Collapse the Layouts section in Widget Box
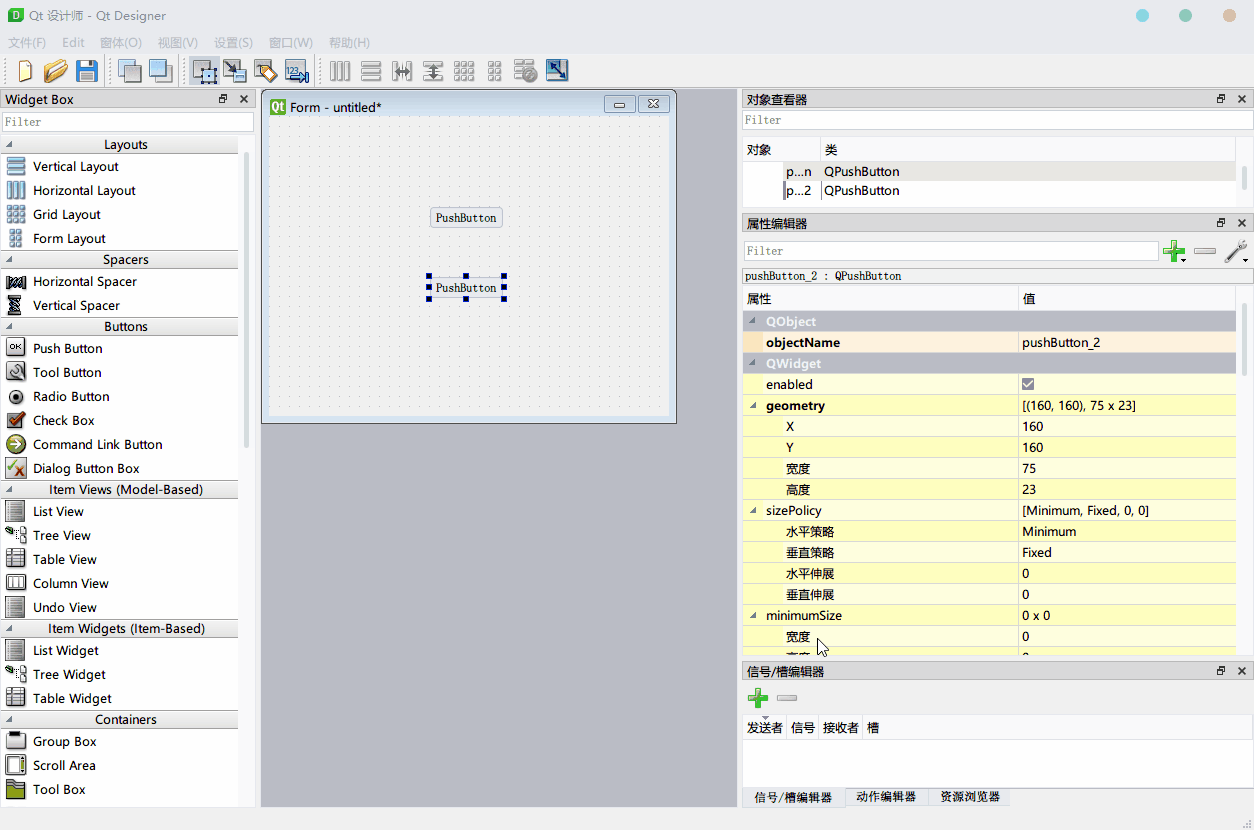The image size is (1254, 830). 8,145
